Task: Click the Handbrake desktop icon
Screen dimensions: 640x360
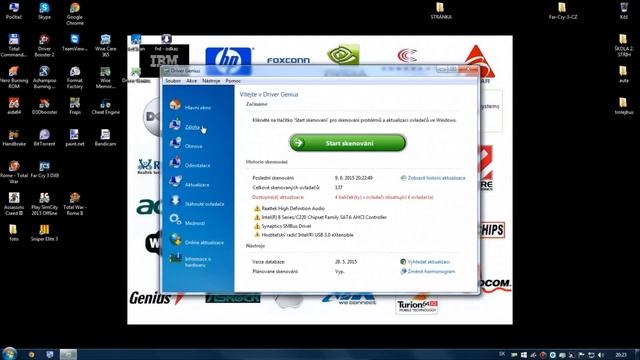Action: click(14, 138)
